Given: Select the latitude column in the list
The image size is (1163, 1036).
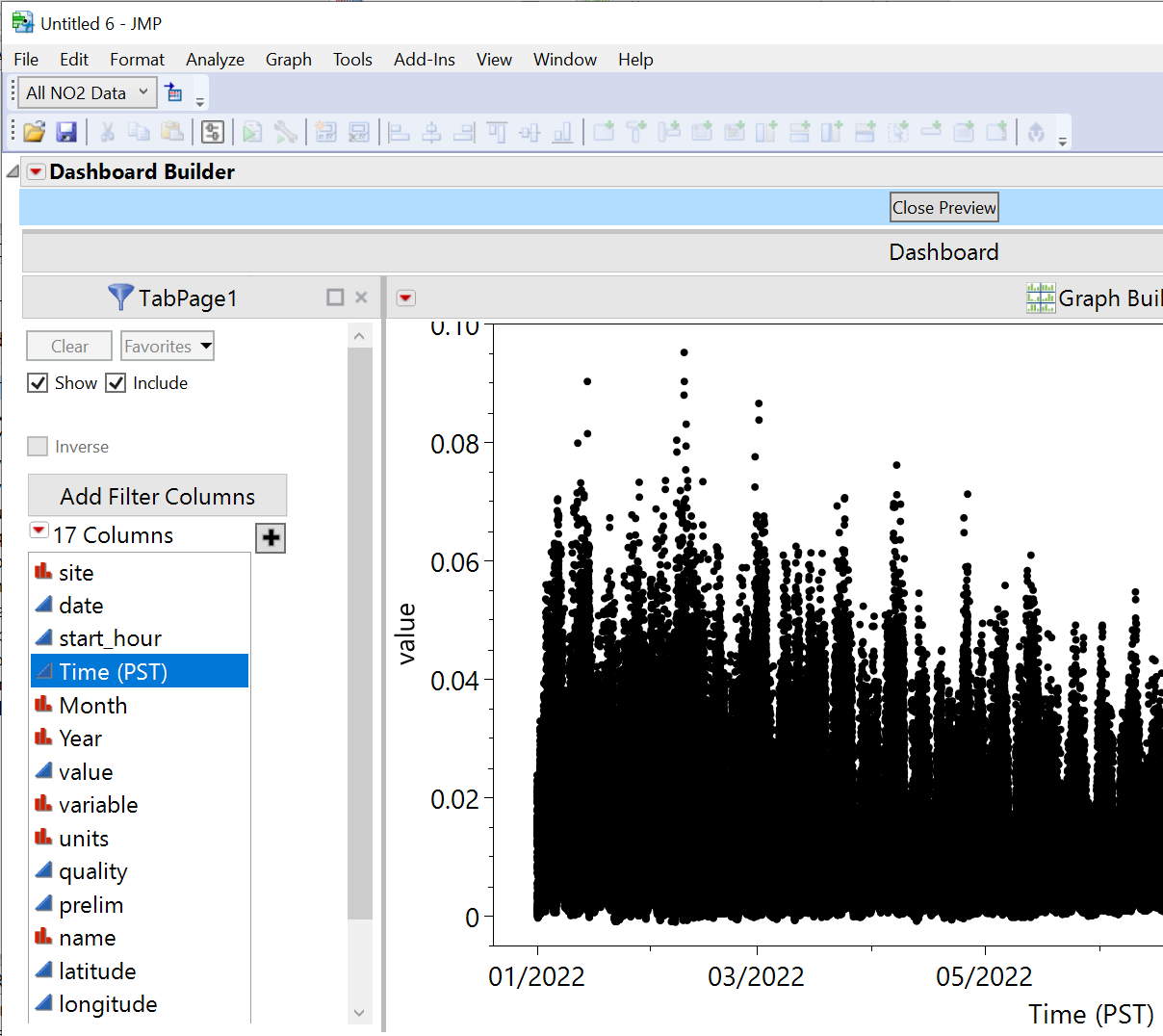Looking at the screenshot, I should pos(96,971).
